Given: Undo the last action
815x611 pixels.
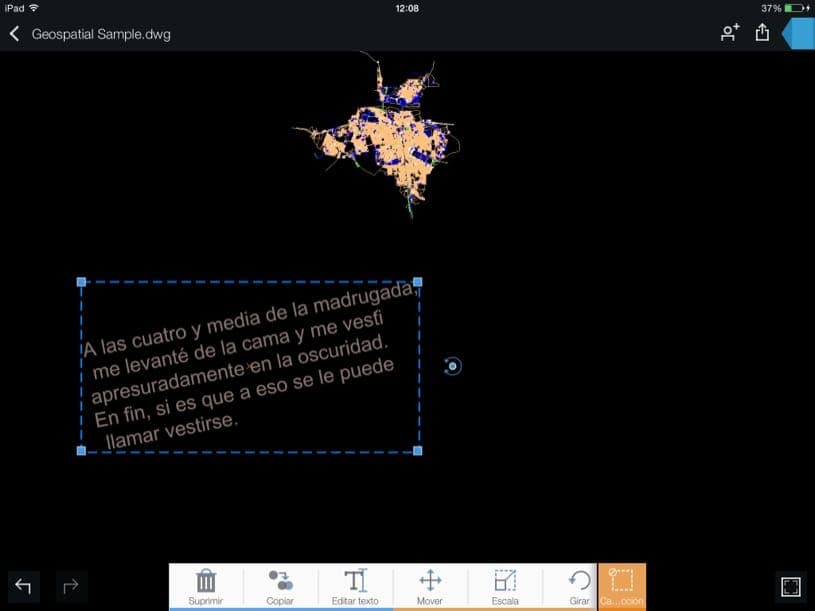Looking at the screenshot, I should click(23, 586).
